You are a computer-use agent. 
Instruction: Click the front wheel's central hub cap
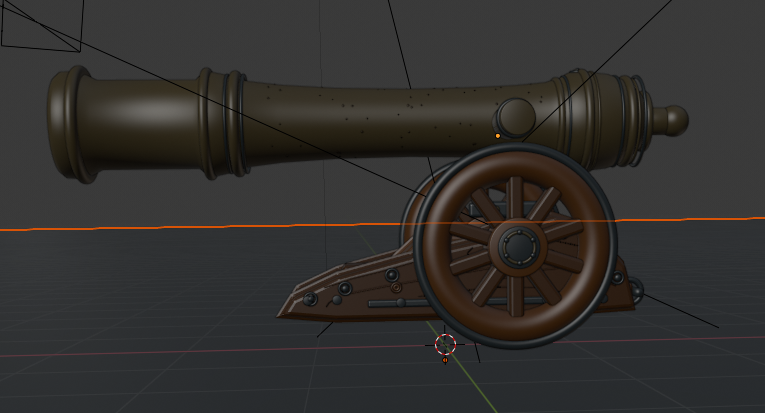520,247
